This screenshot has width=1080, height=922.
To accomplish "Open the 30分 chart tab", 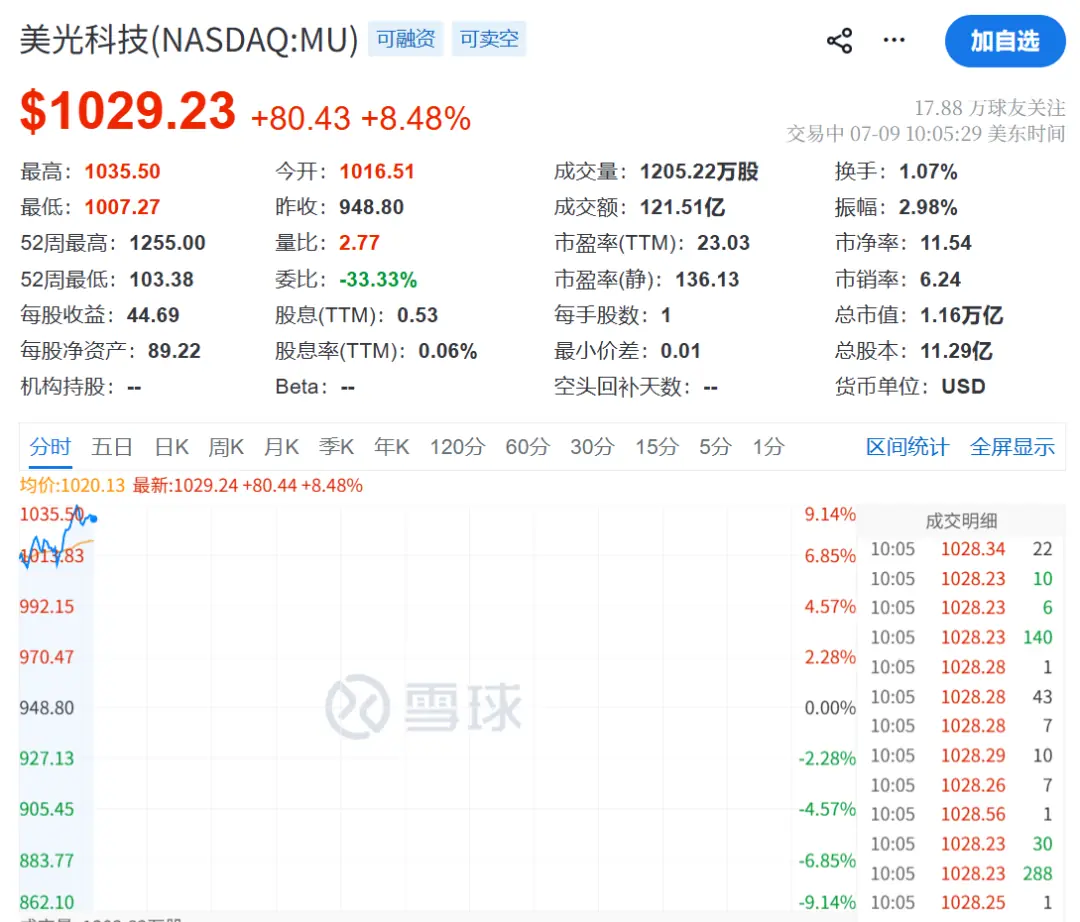I will coord(592,447).
